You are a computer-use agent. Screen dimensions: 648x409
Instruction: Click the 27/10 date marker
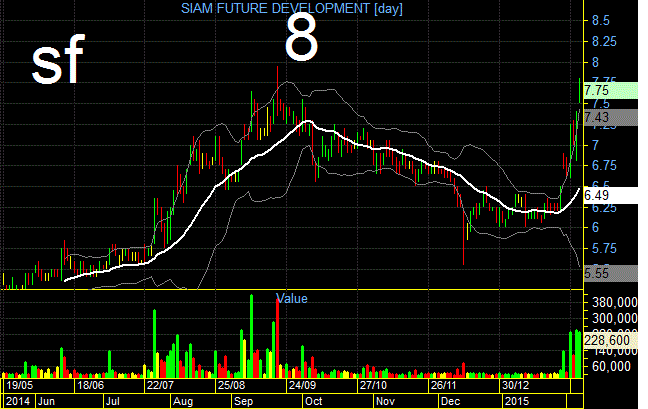373,385
